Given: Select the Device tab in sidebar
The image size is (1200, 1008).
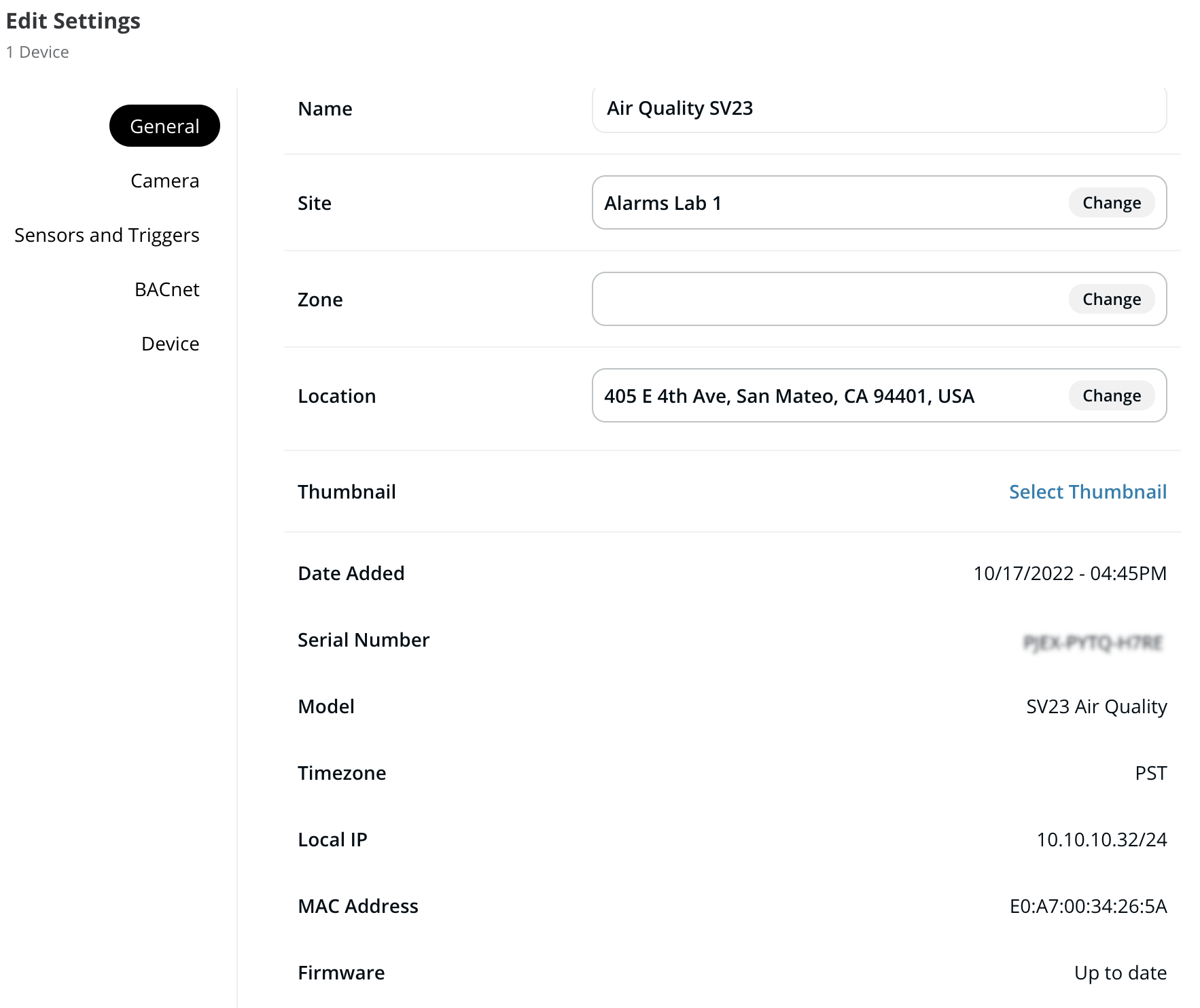Looking at the screenshot, I should click(170, 344).
